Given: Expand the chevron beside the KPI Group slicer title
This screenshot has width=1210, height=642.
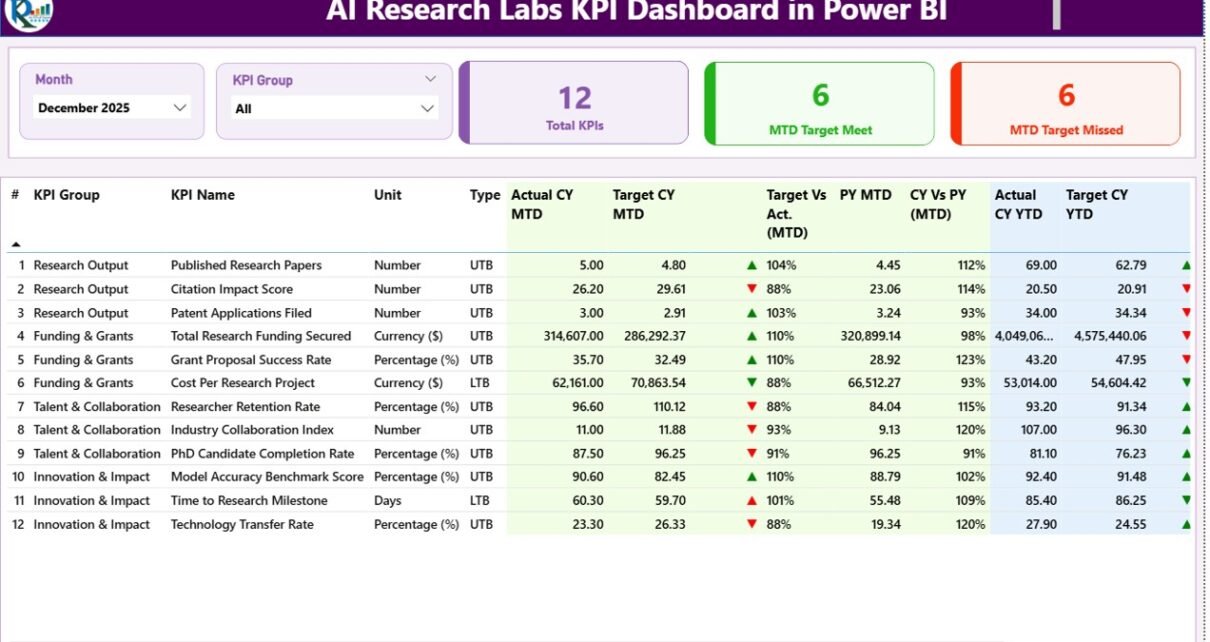Looking at the screenshot, I should pyautogui.click(x=430, y=79).
